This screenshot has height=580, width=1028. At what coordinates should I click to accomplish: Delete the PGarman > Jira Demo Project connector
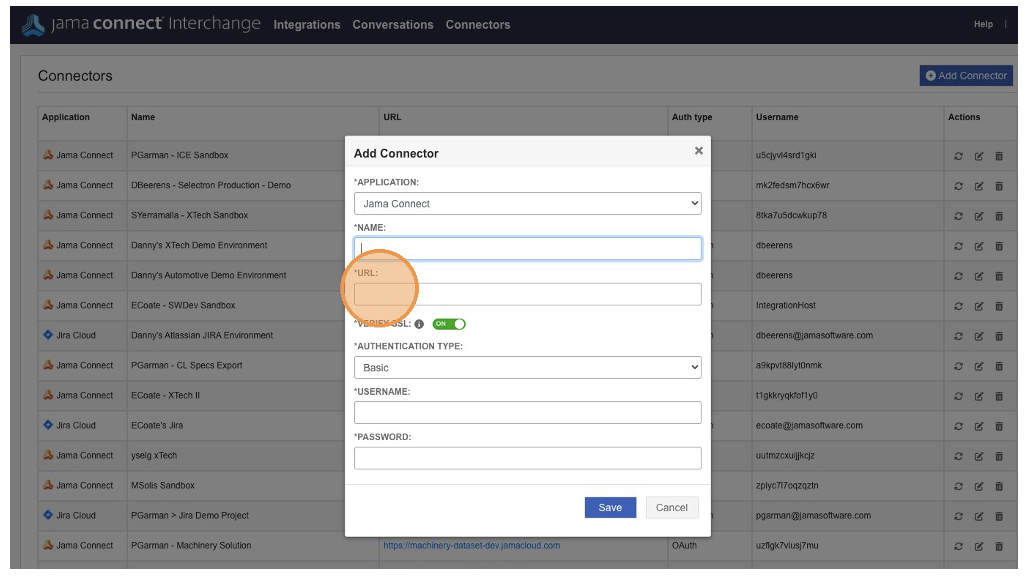pos(999,516)
